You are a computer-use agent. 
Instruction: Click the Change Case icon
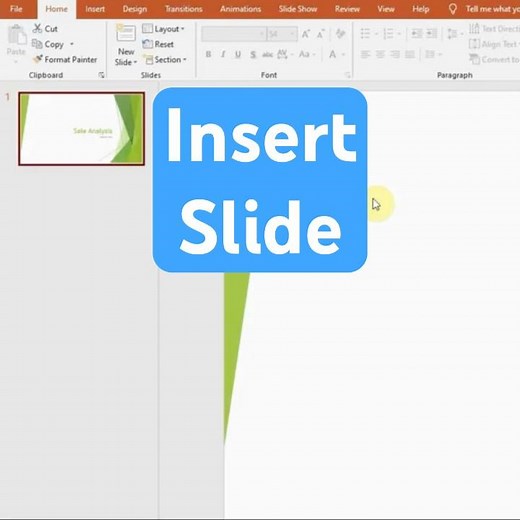tap(304, 54)
